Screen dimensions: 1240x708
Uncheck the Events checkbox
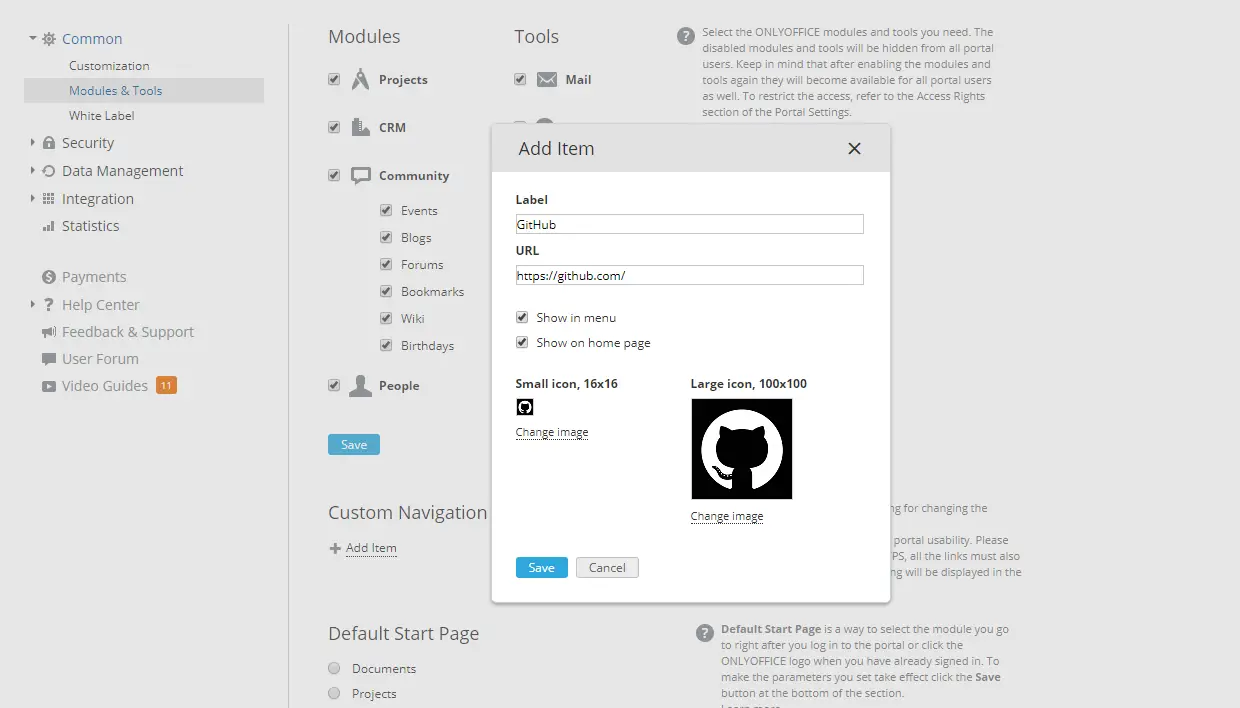(x=386, y=211)
